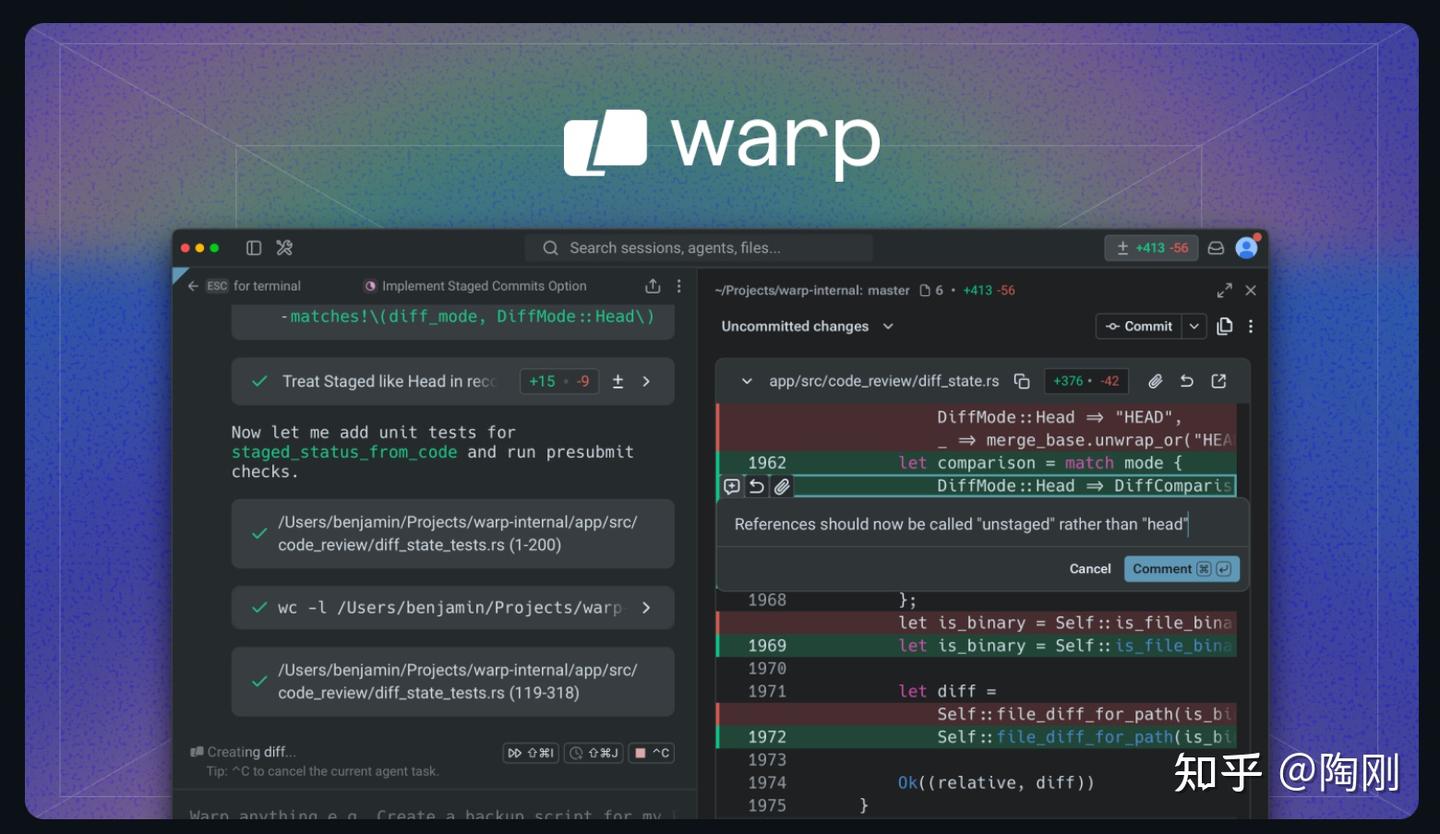
Task: Click the +376 -42 change count badge
Action: 1086,381
